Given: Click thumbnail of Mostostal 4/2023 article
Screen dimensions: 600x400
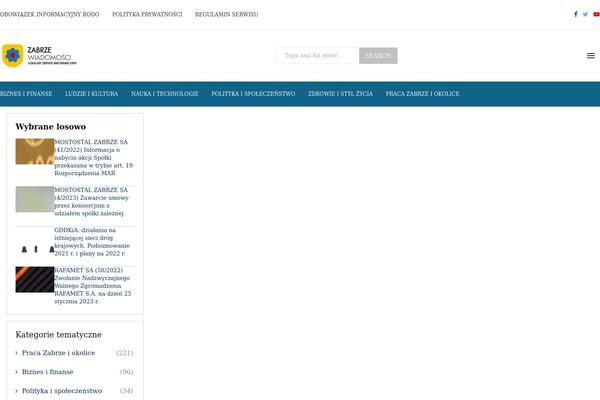Looking at the screenshot, I should click(x=35, y=199).
